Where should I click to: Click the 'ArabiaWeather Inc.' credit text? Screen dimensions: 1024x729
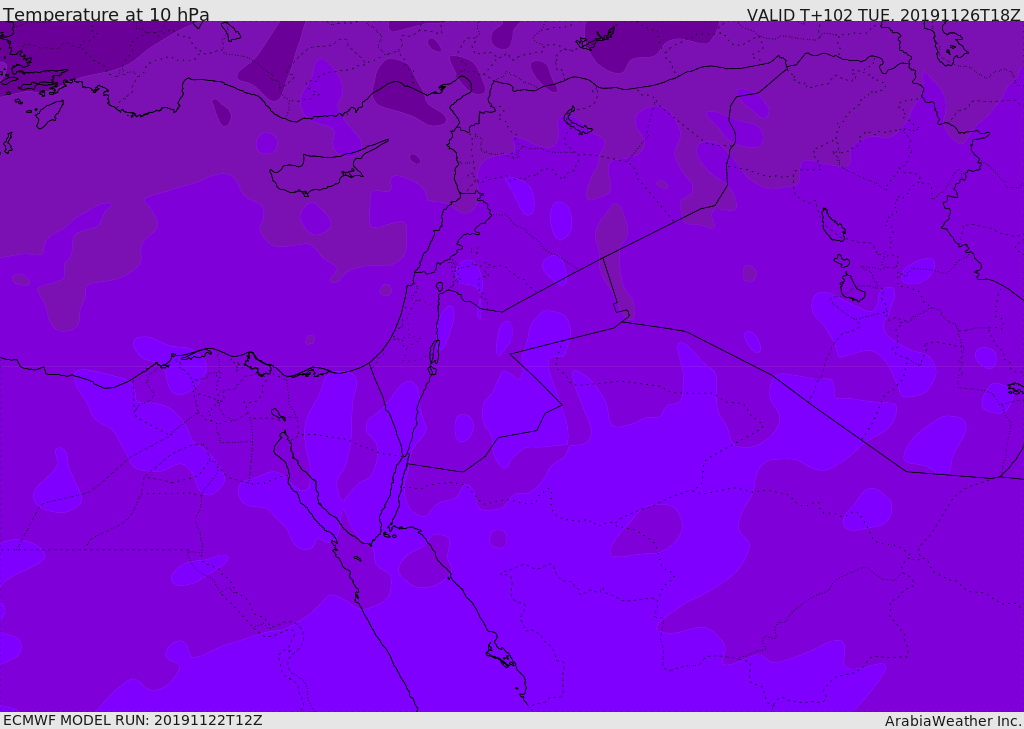point(953,721)
